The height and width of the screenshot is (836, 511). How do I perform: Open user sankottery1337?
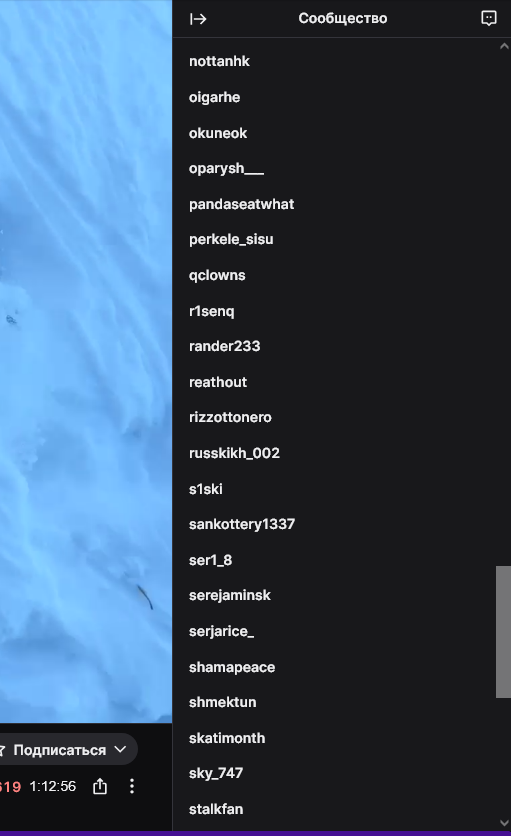(242, 525)
